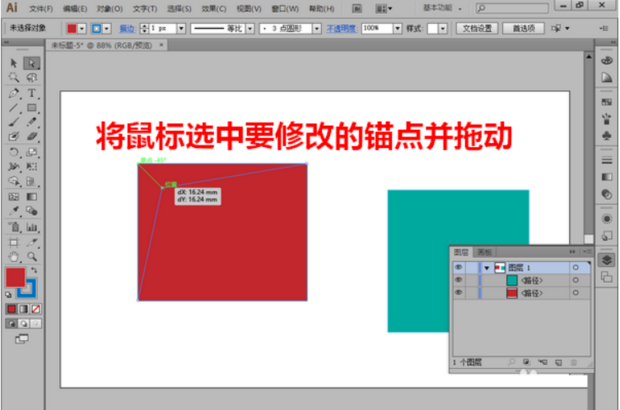Select the Column Graph tool
620x410 pixels.
[x=32, y=227]
